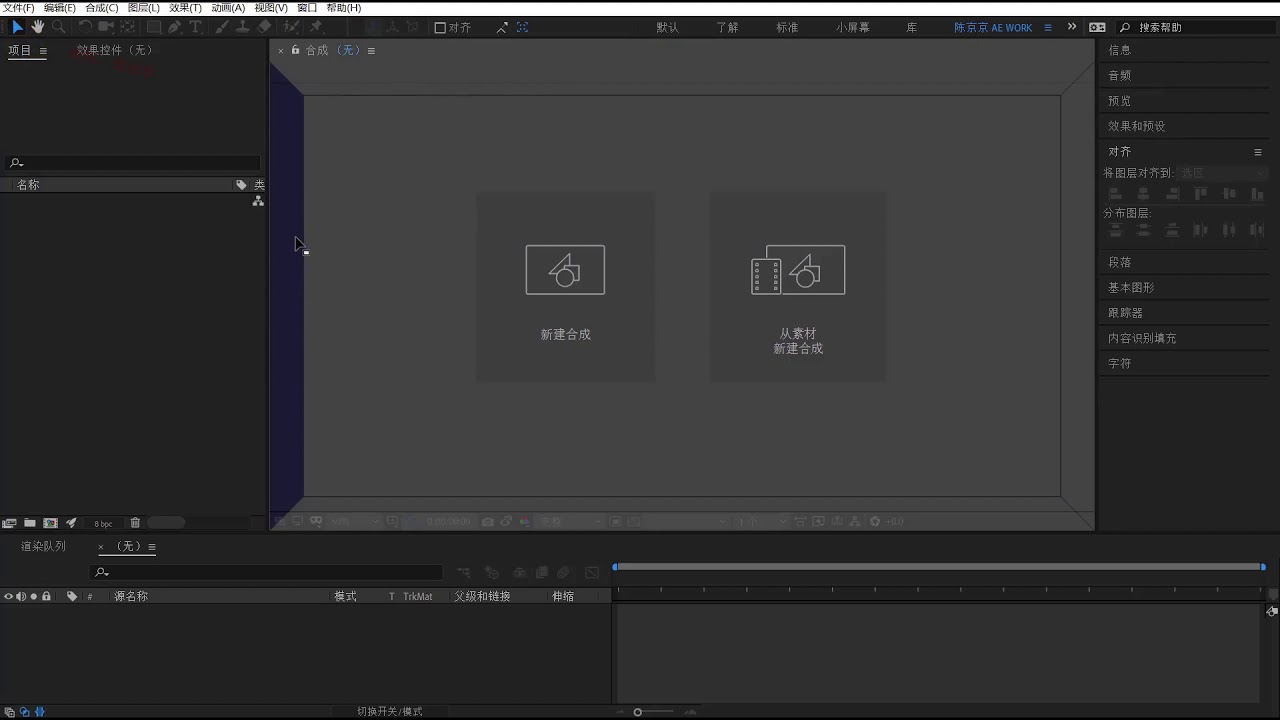Click 新建合成 to create a composition

click(x=565, y=286)
